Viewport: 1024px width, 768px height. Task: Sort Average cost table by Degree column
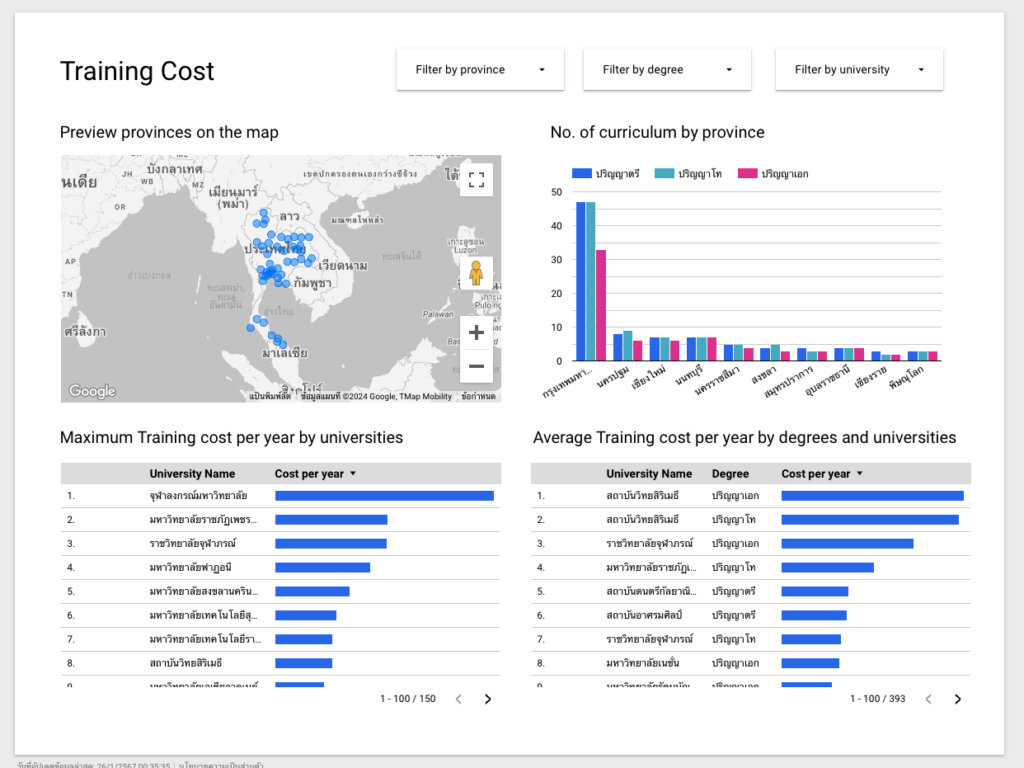click(730, 474)
